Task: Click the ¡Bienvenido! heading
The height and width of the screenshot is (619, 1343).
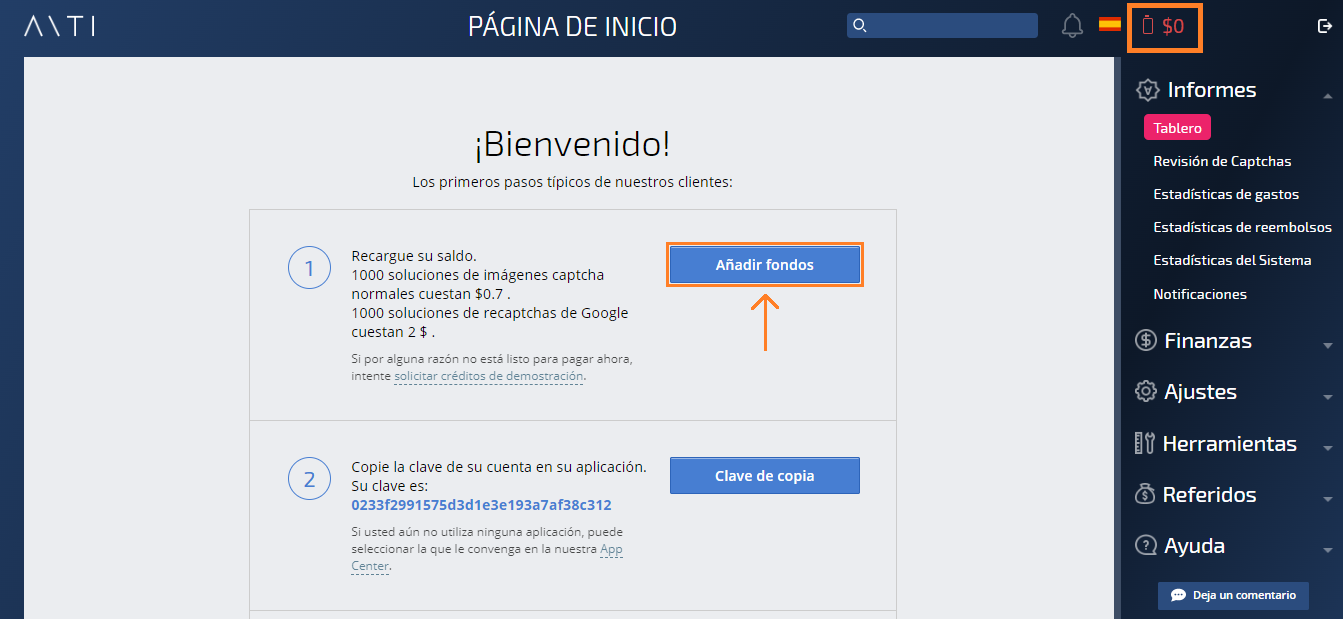Action: click(x=572, y=146)
